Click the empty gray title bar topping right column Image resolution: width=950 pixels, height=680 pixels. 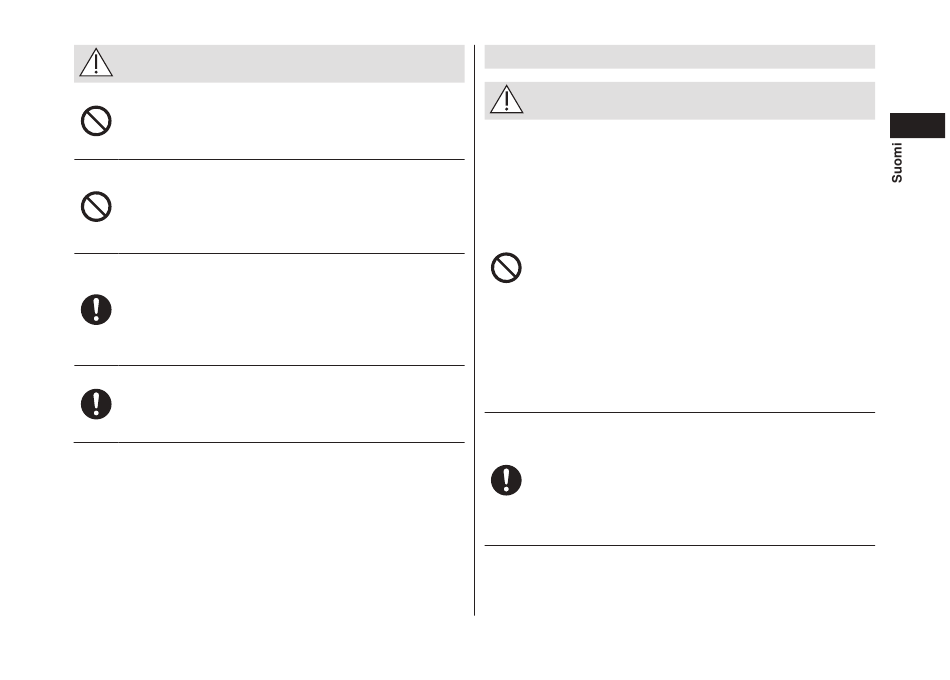click(x=680, y=56)
